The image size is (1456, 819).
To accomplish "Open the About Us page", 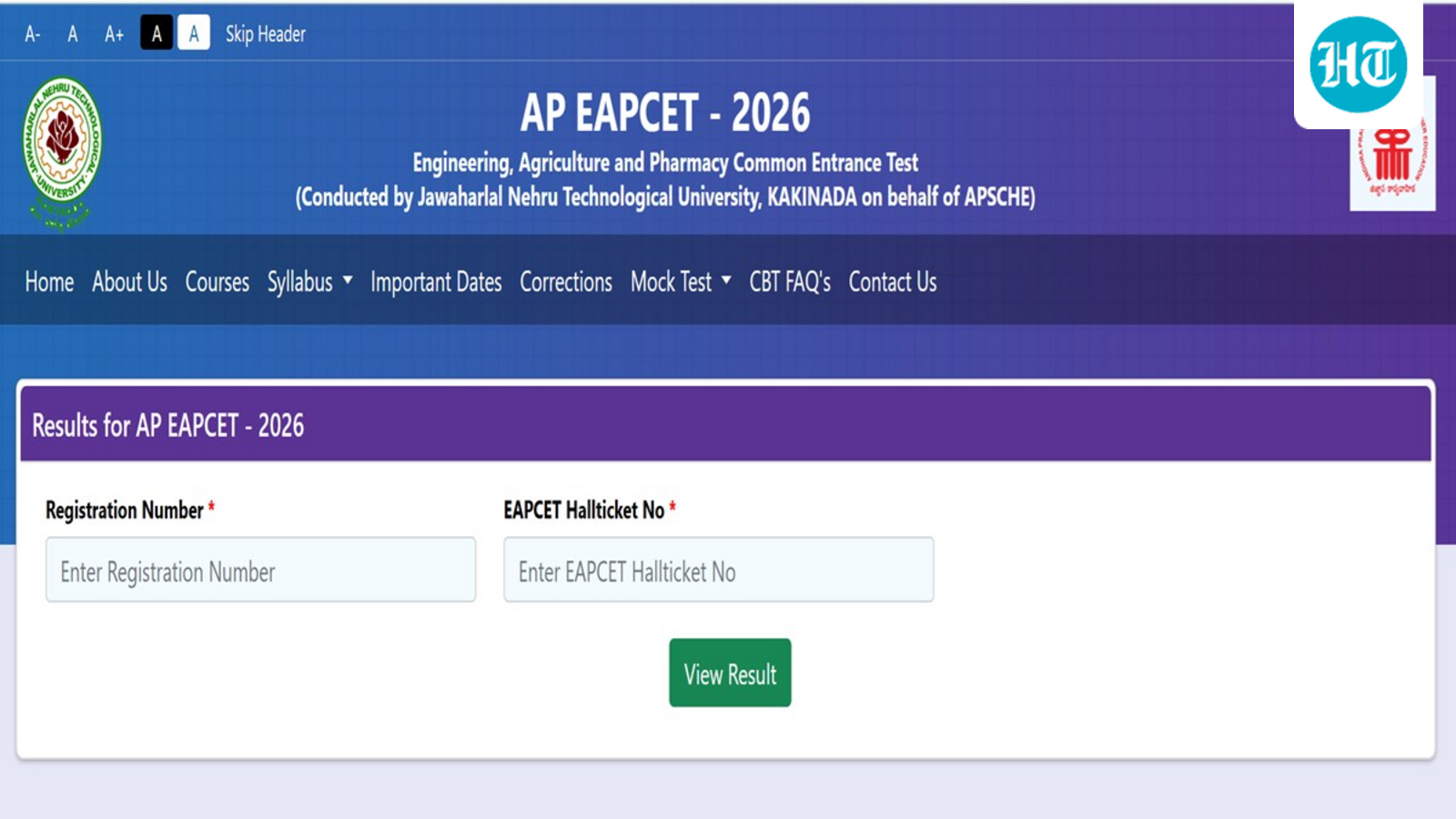I will (x=129, y=282).
